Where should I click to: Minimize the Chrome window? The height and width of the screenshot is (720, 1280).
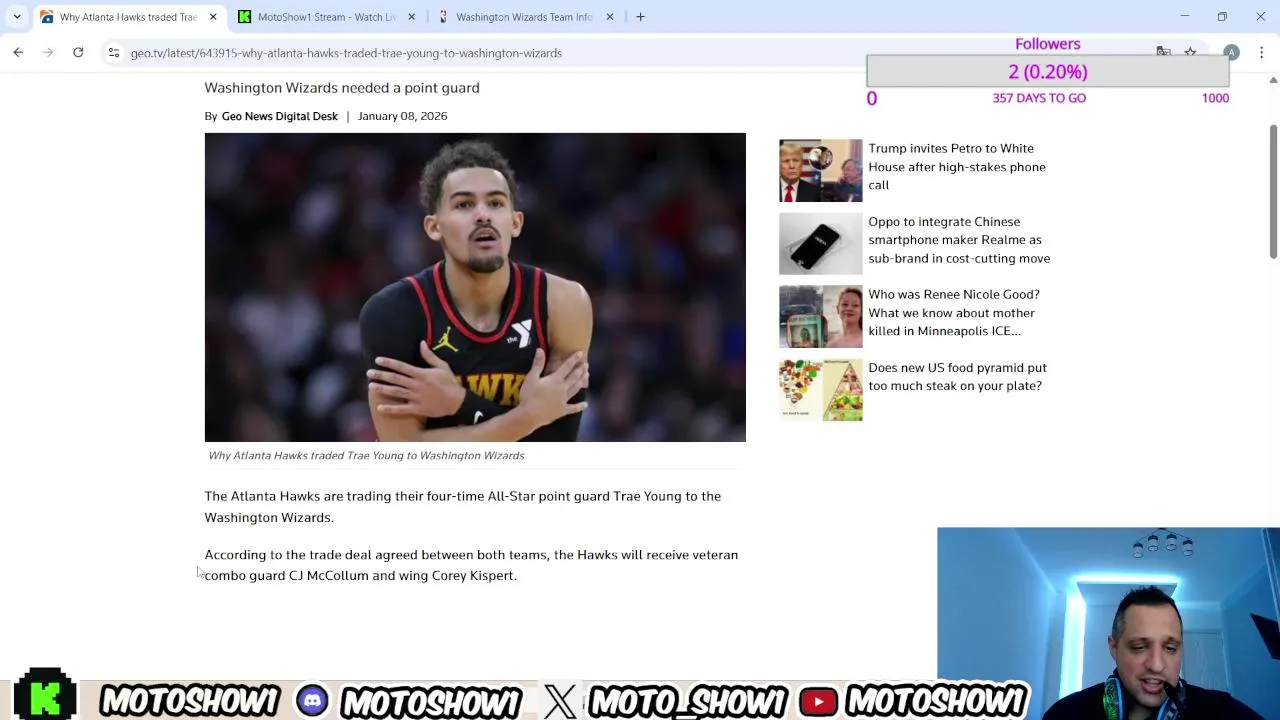1184,17
